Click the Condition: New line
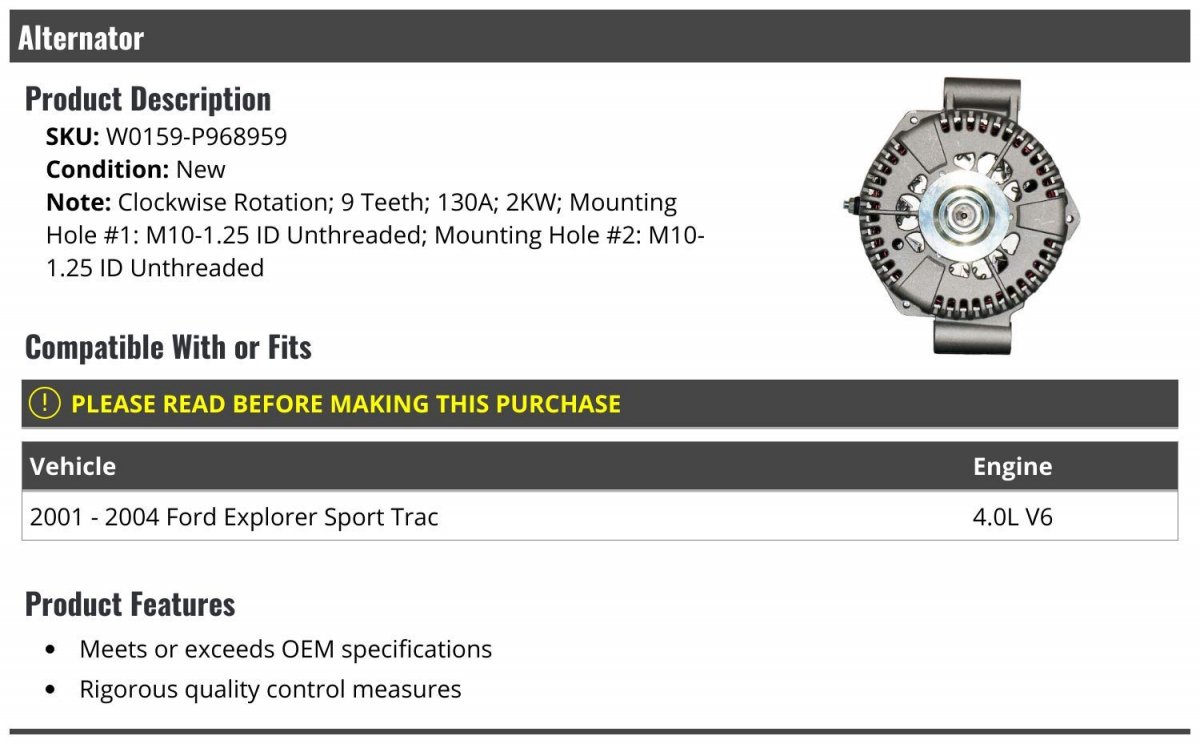The width and height of the screenshot is (1200, 744). point(136,169)
